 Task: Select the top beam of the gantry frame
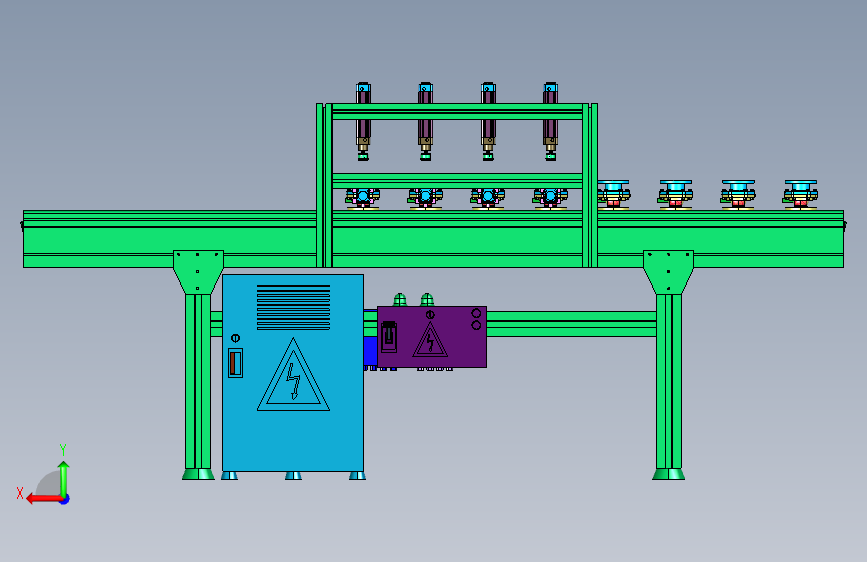click(457, 111)
